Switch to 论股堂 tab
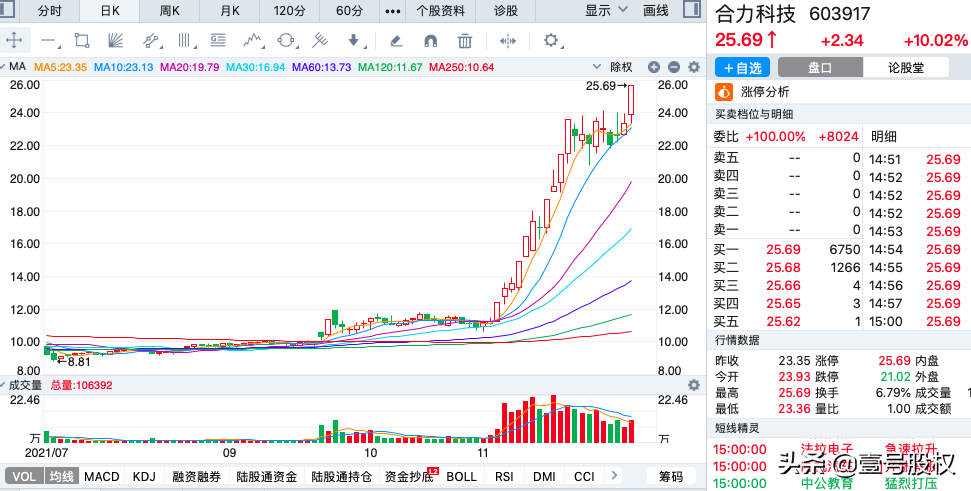971x491 pixels. tap(905, 67)
